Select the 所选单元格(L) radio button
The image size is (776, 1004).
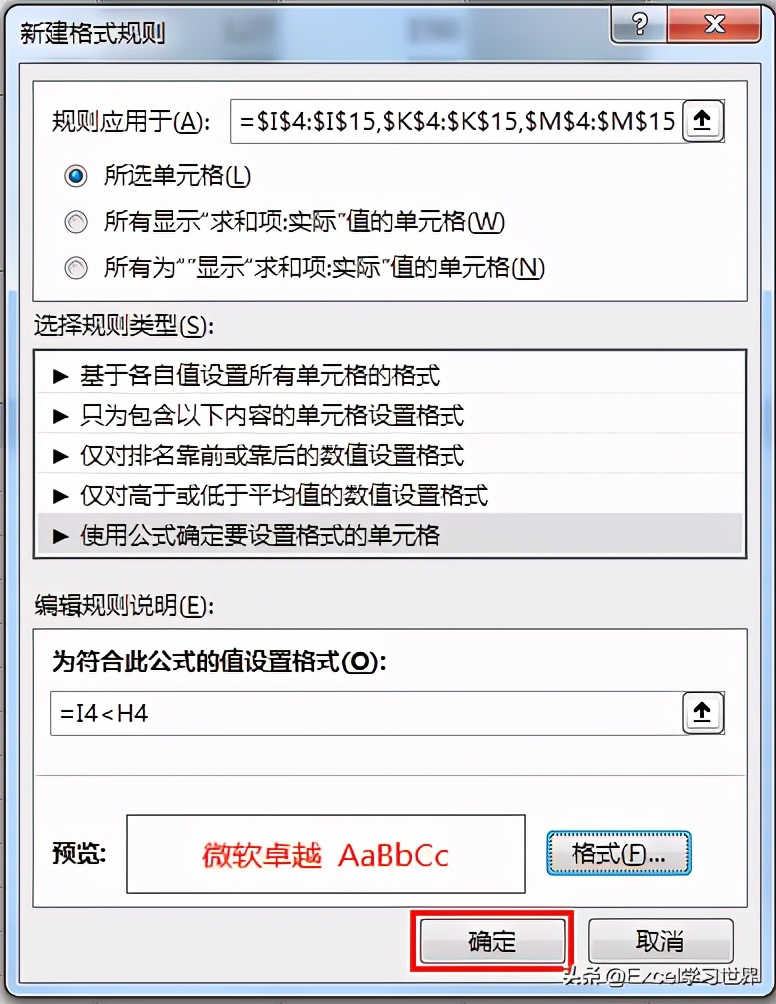coord(76,175)
